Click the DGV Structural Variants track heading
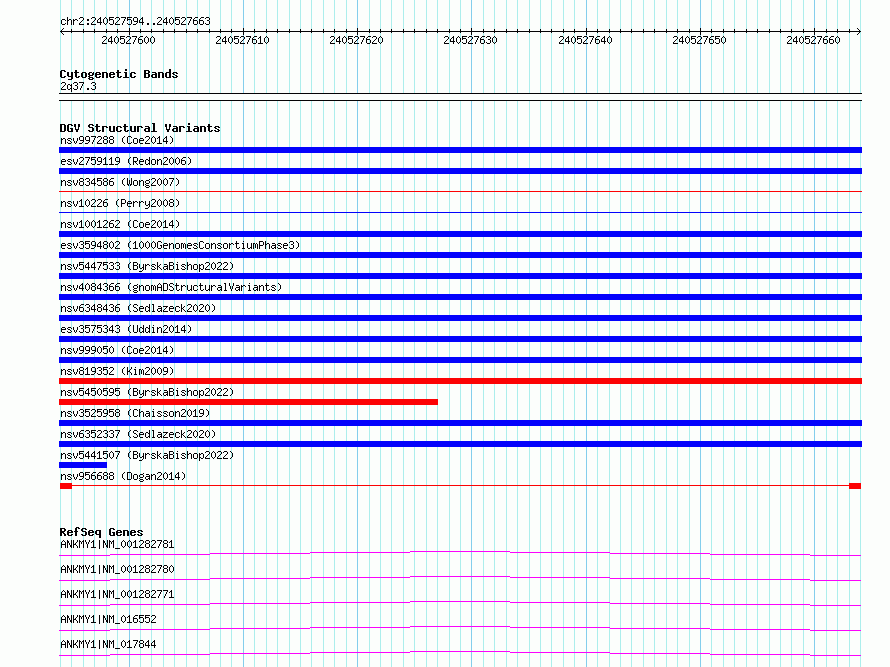890x667 pixels. [139, 128]
